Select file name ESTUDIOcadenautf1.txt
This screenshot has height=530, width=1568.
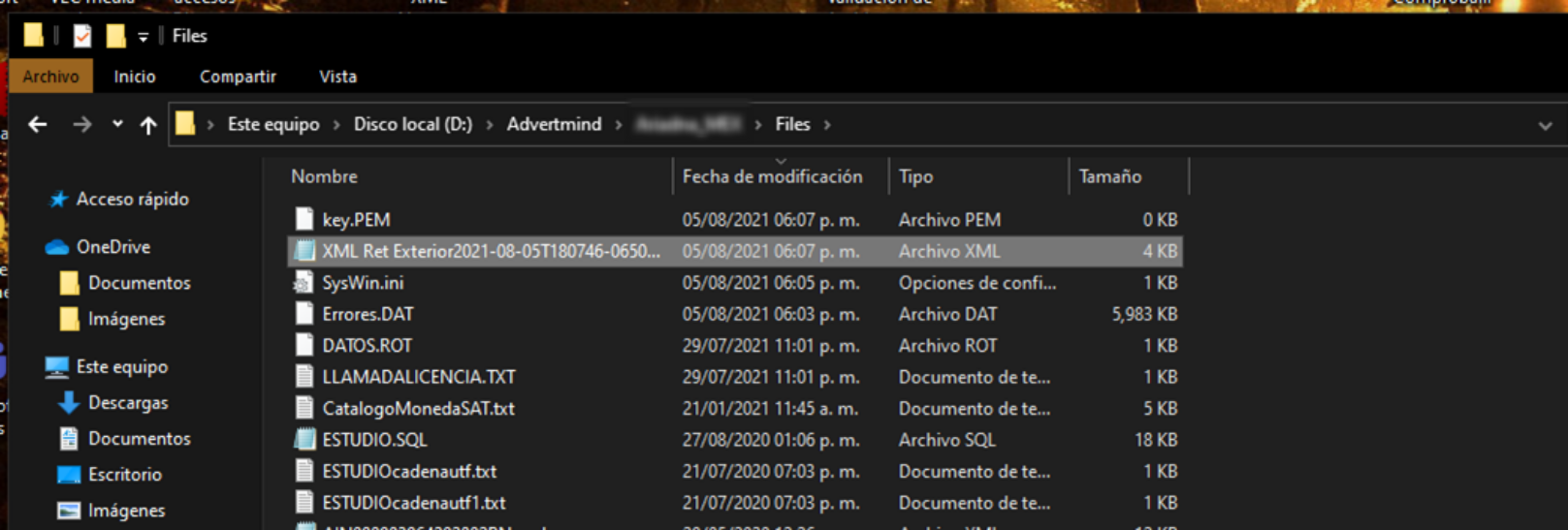click(414, 503)
